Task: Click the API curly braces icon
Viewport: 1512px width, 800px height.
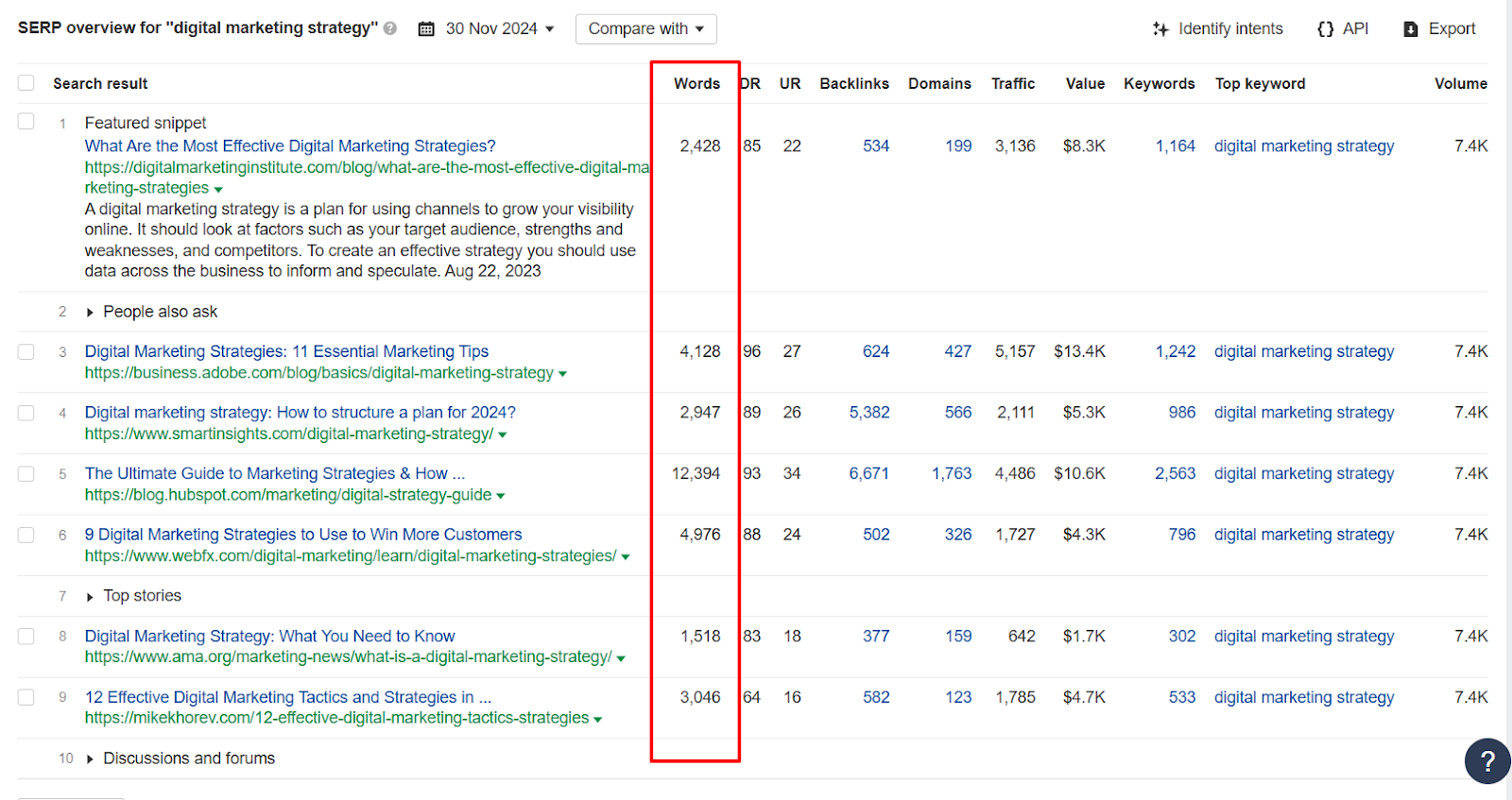Action: coord(1325,29)
